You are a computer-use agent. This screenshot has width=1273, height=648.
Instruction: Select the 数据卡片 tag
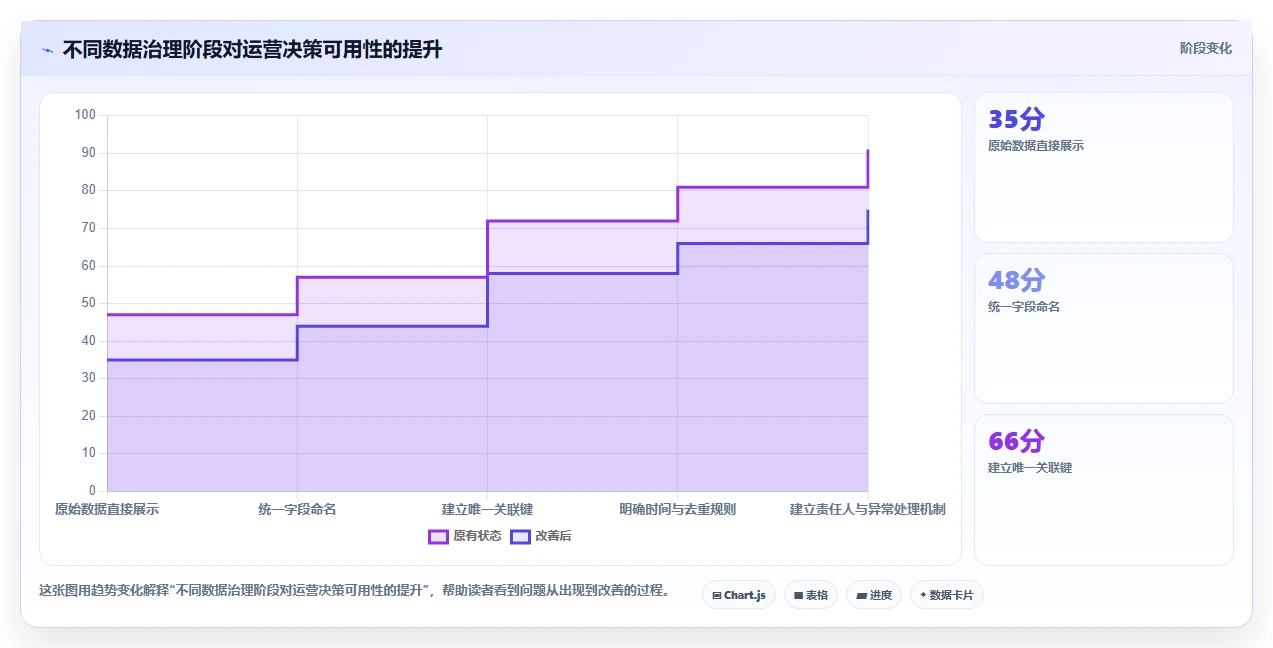(x=946, y=595)
